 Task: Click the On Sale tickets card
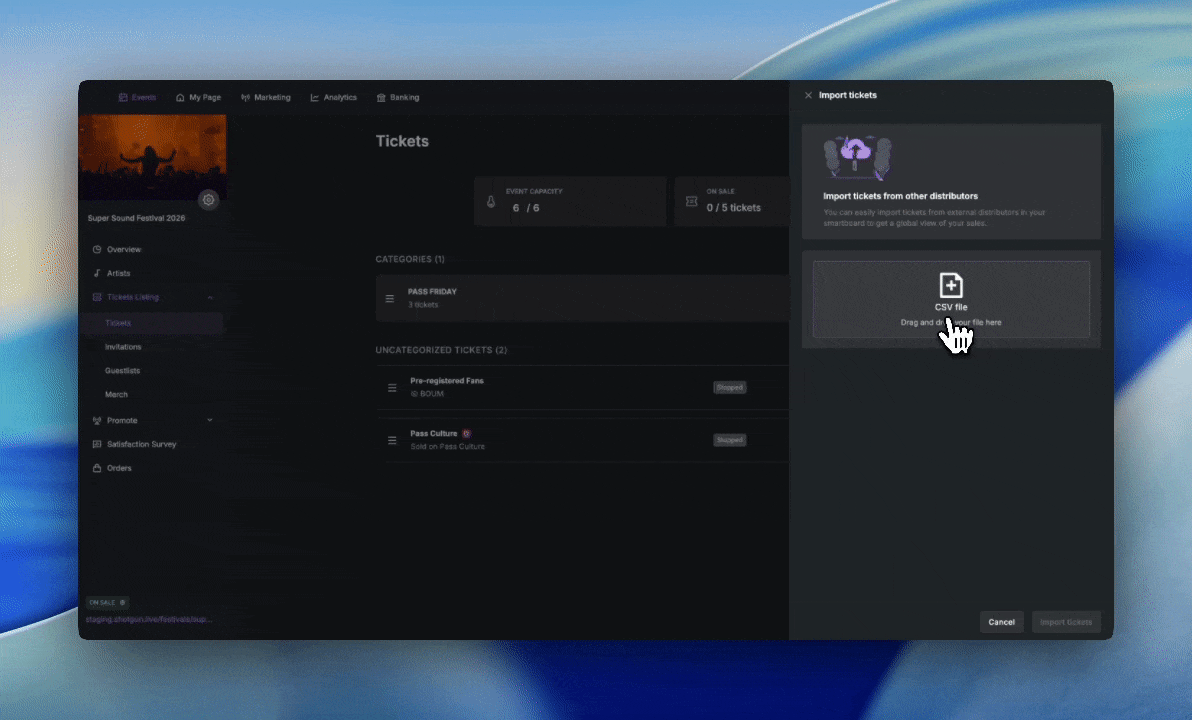[x=731, y=201]
